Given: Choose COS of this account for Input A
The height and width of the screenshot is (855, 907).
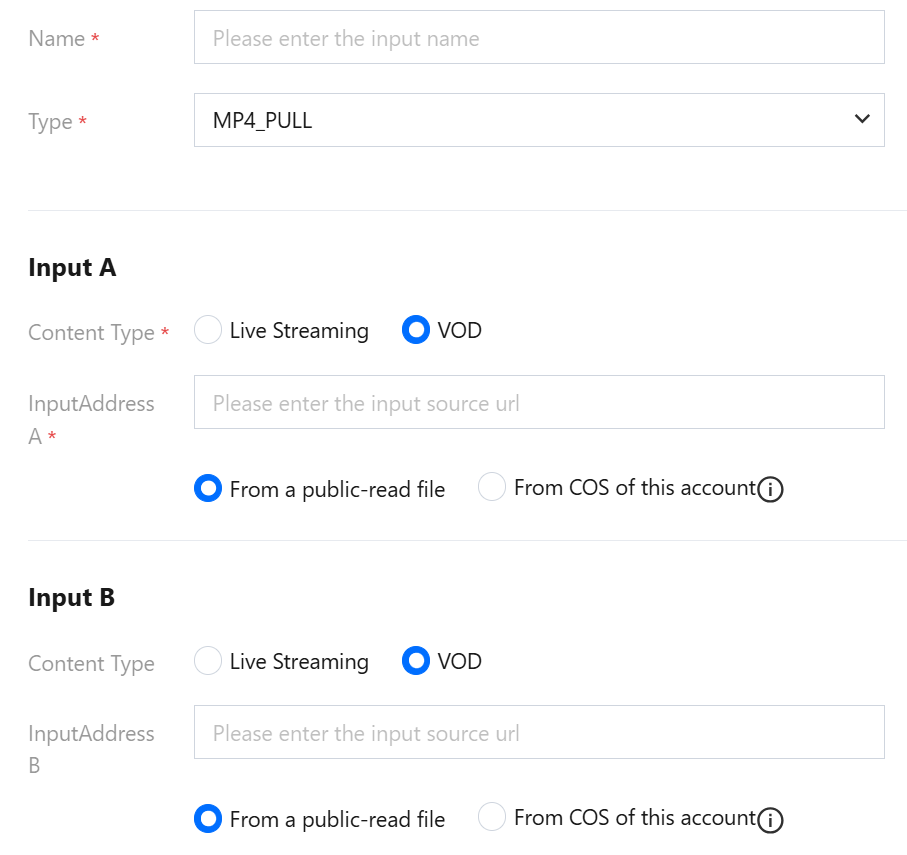Looking at the screenshot, I should 492,488.
